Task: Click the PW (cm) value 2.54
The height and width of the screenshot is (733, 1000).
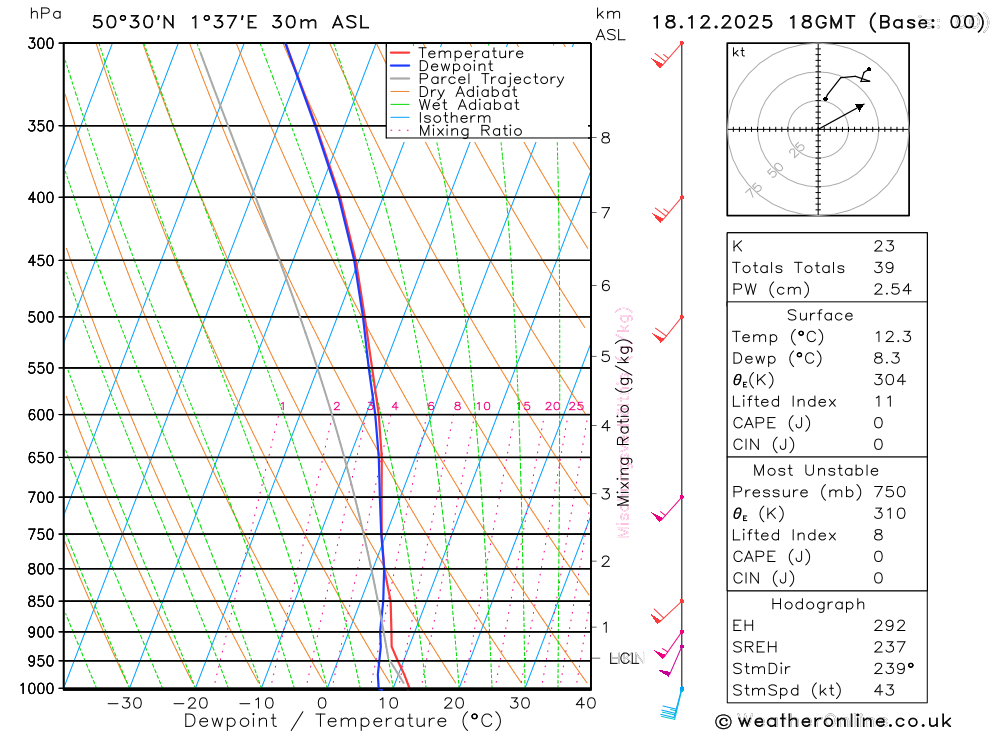Action: tap(892, 289)
